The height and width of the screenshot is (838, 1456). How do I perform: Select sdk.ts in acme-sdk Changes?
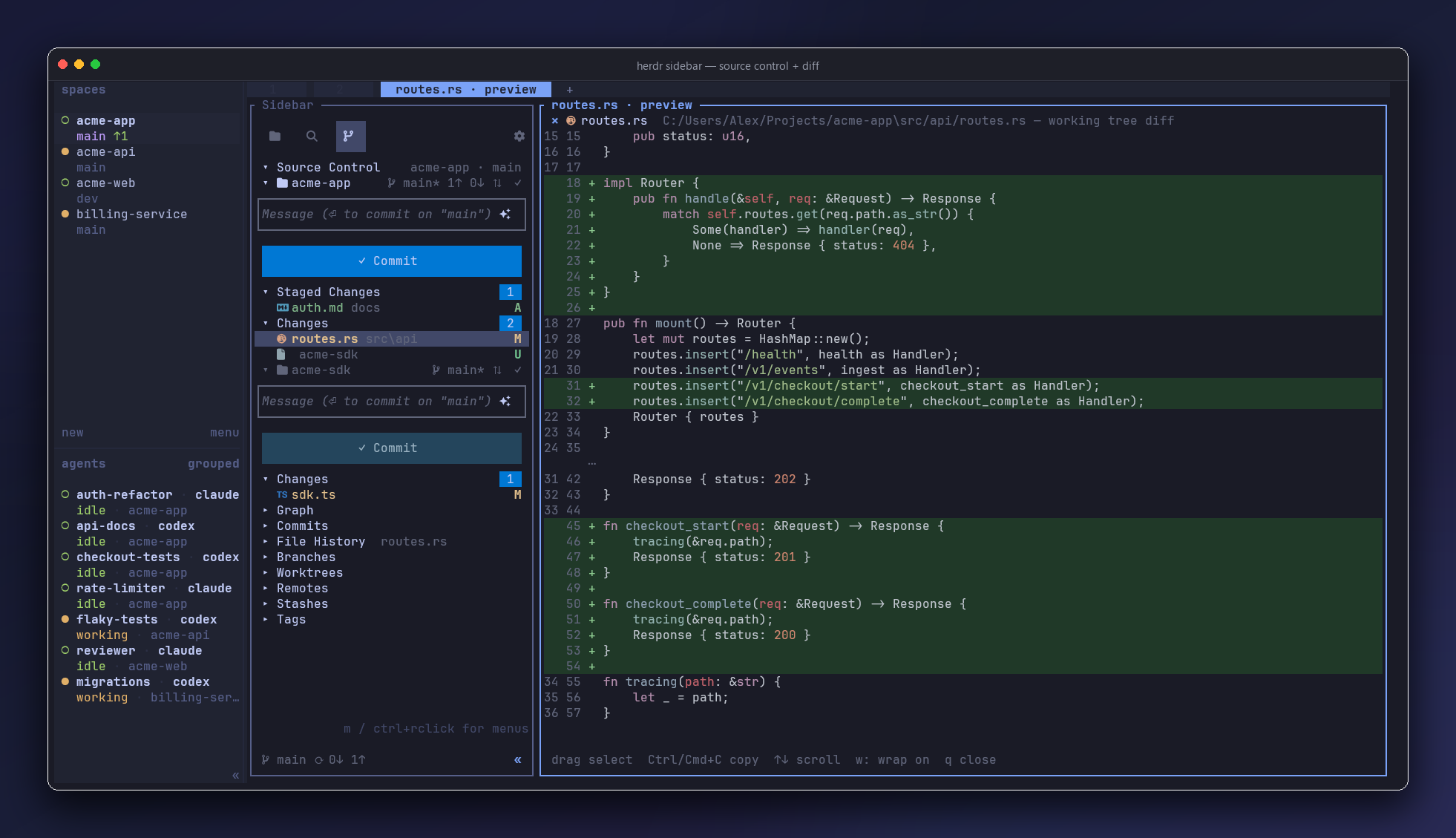pyautogui.click(x=392, y=495)
